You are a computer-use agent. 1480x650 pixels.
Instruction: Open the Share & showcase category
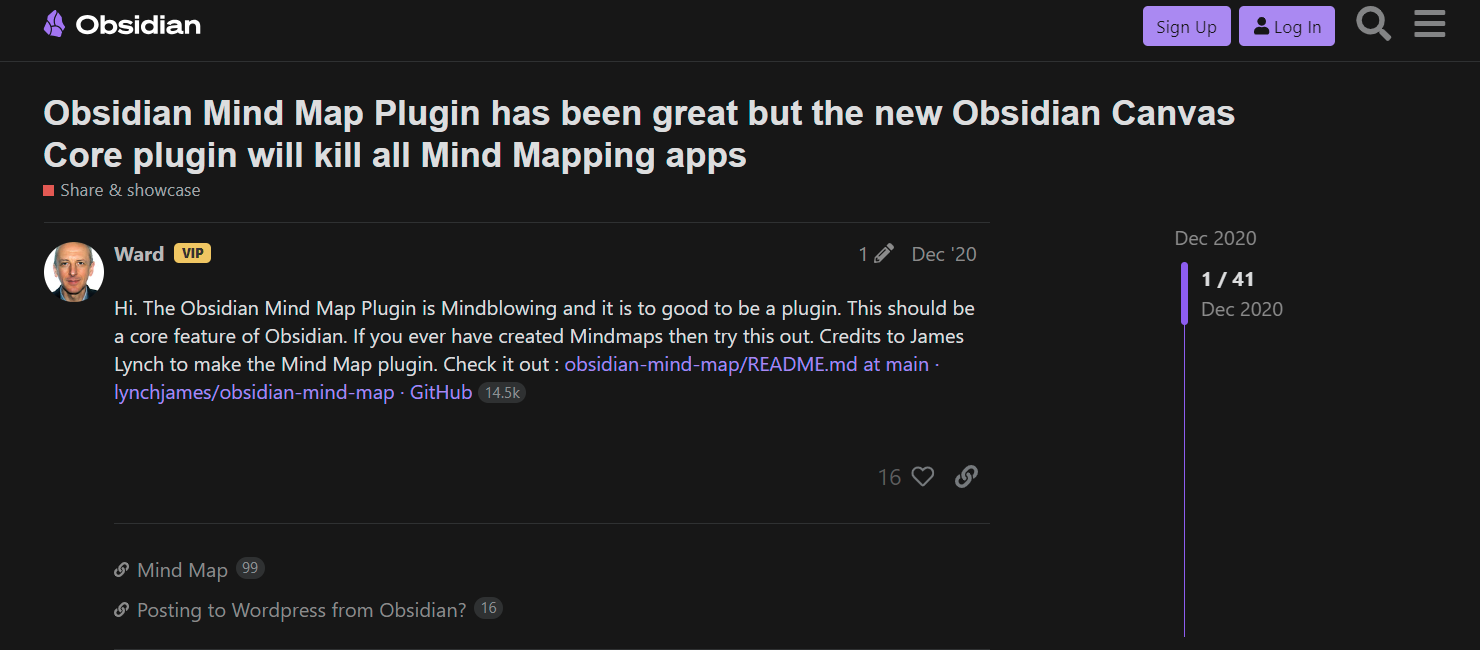(129, 189)
